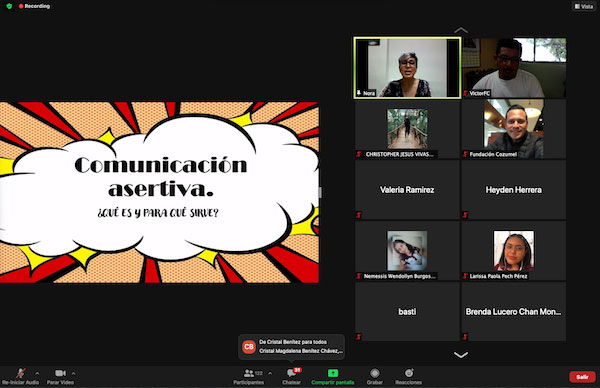Select Larissa Paola Pech Pérez tile

coord(514,251)
